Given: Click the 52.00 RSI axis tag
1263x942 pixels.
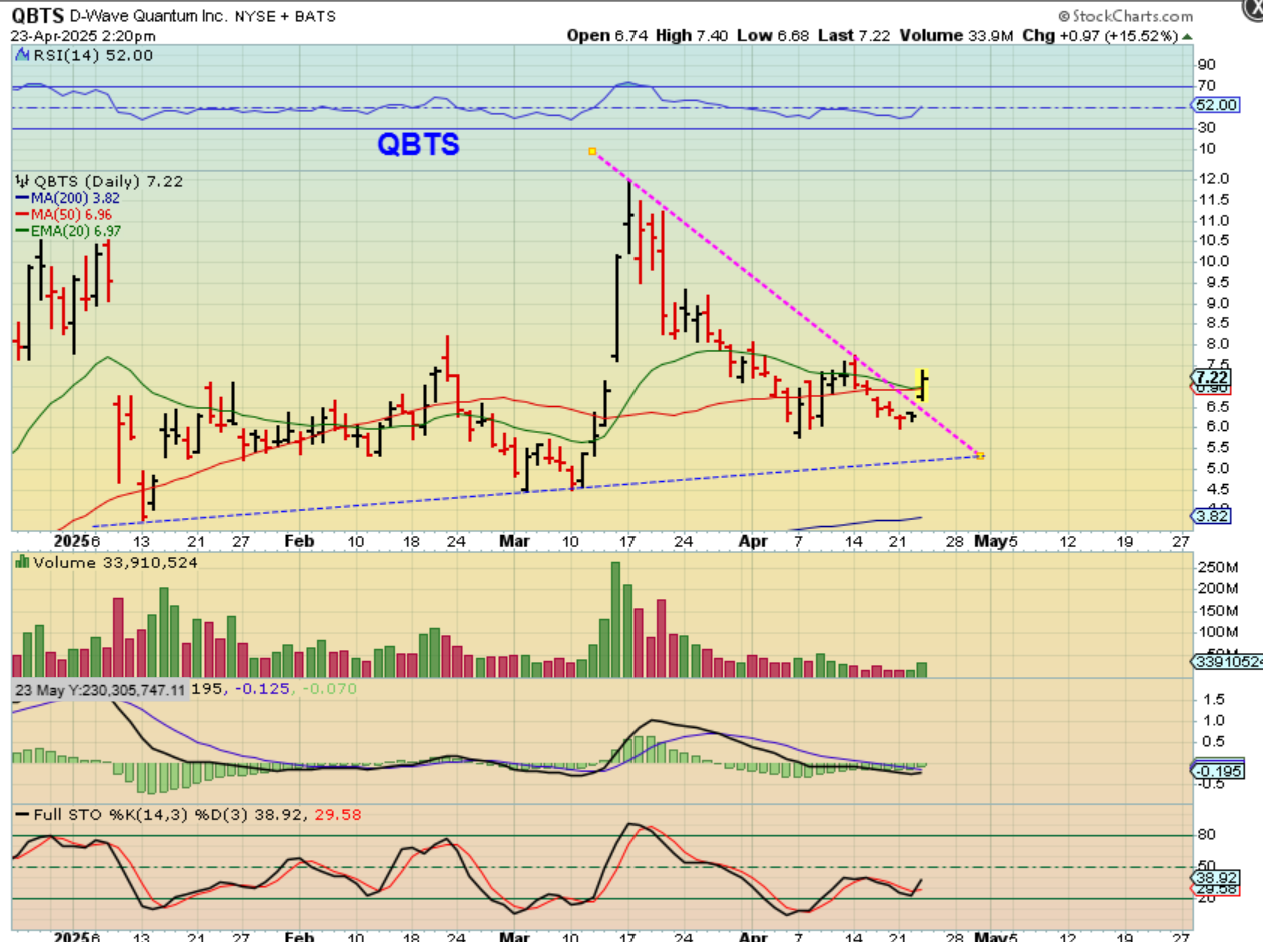Looking at the screenshot, I should point(1215,105).
